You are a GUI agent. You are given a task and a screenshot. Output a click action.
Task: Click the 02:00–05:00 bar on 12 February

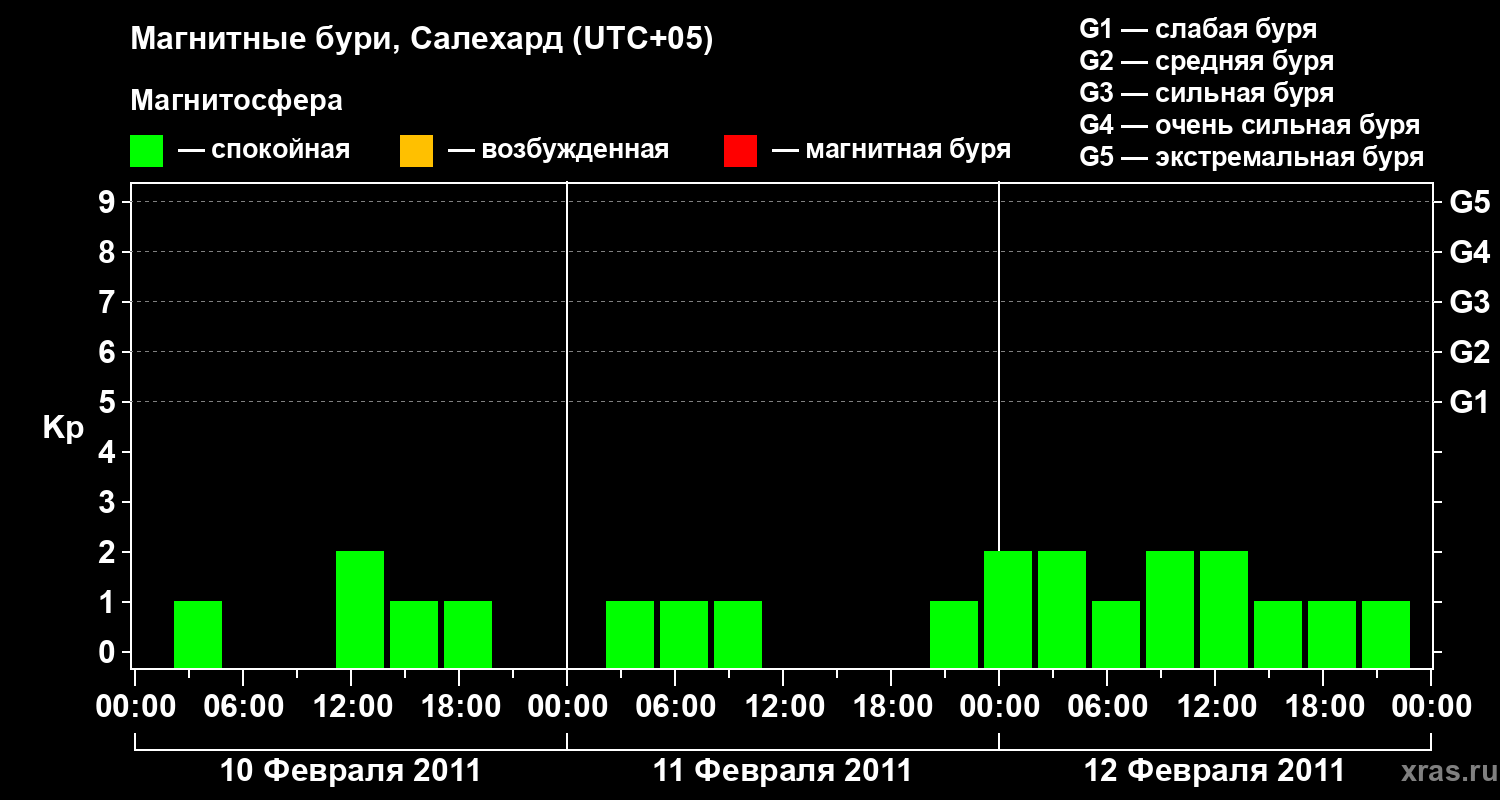pos(1062,609)
